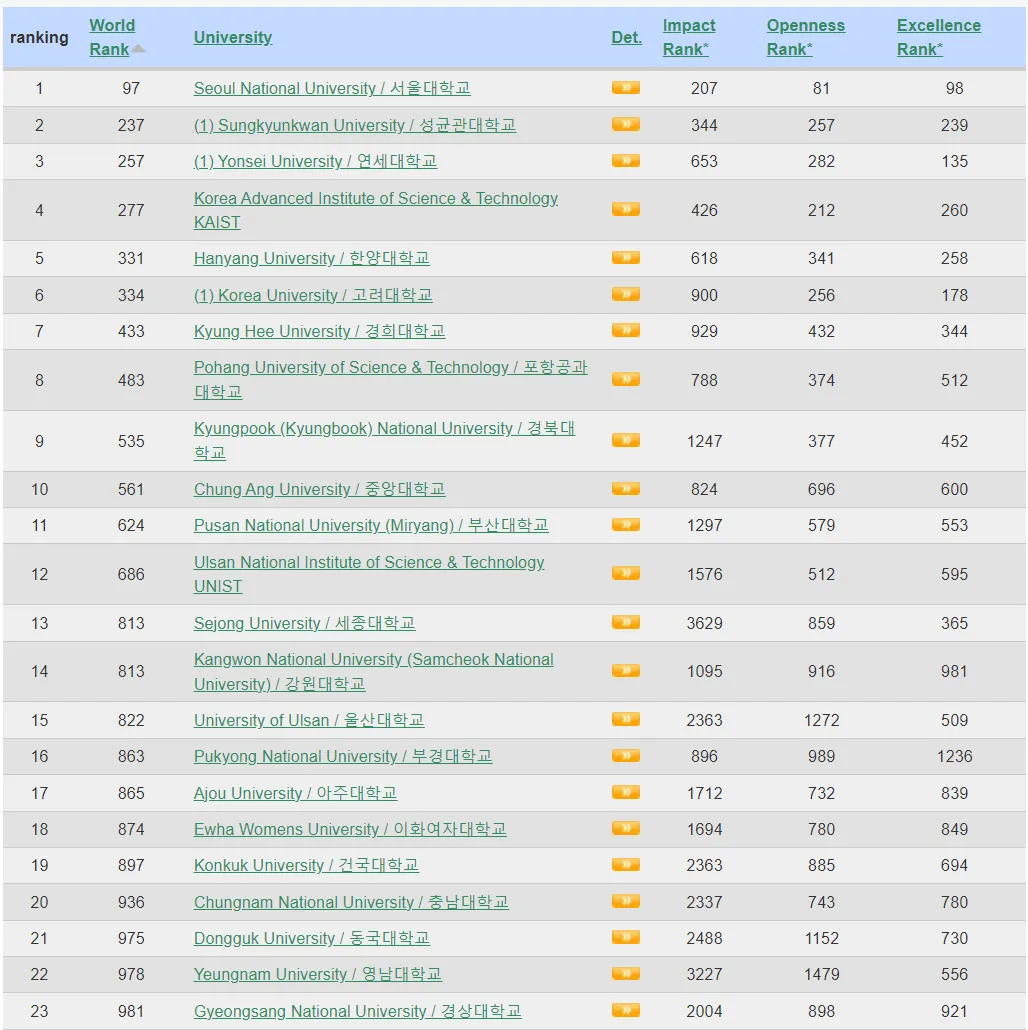Open details icon for Chungnam National University
Viewport: 1028px width, 1030px height.
[625, 901]
